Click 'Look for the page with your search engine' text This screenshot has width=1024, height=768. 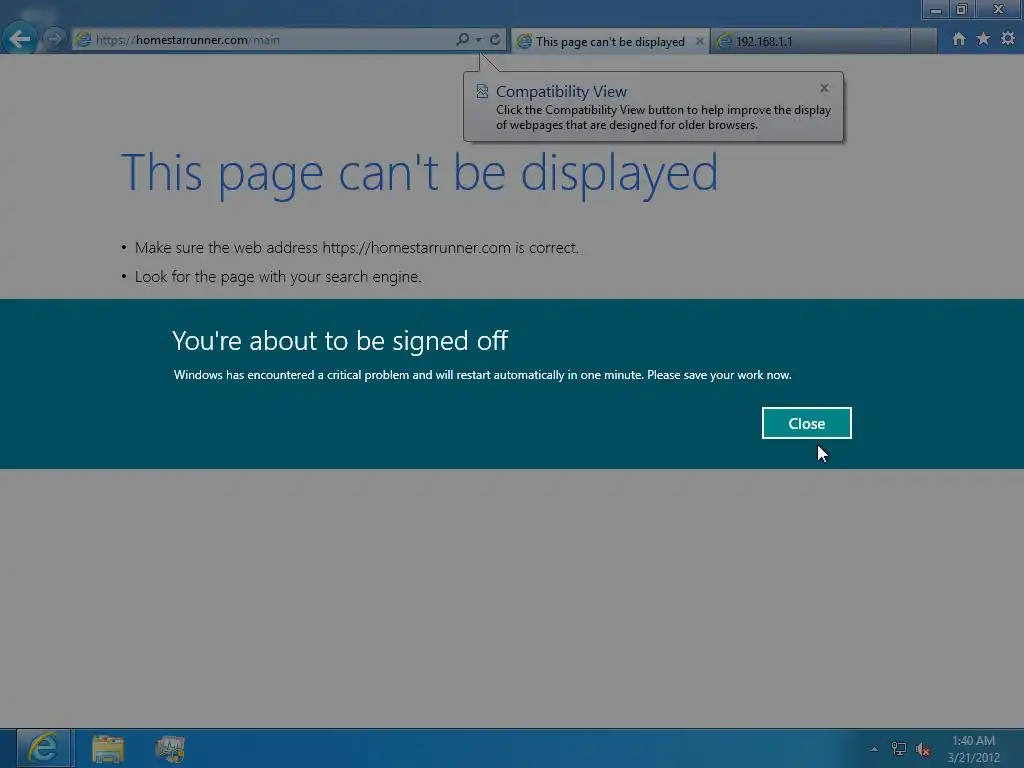coord(278,277)
